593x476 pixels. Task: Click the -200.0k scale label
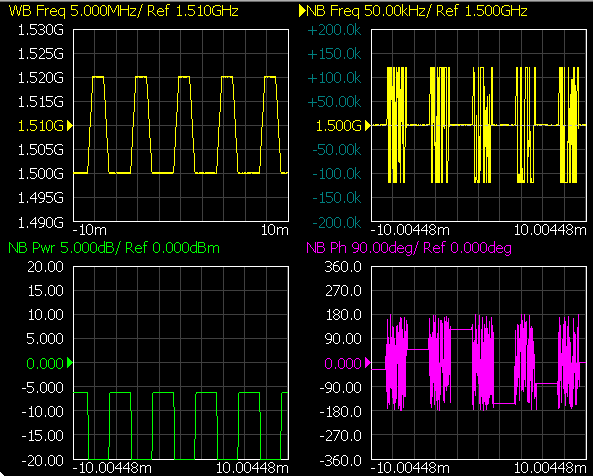coord(337,223)
